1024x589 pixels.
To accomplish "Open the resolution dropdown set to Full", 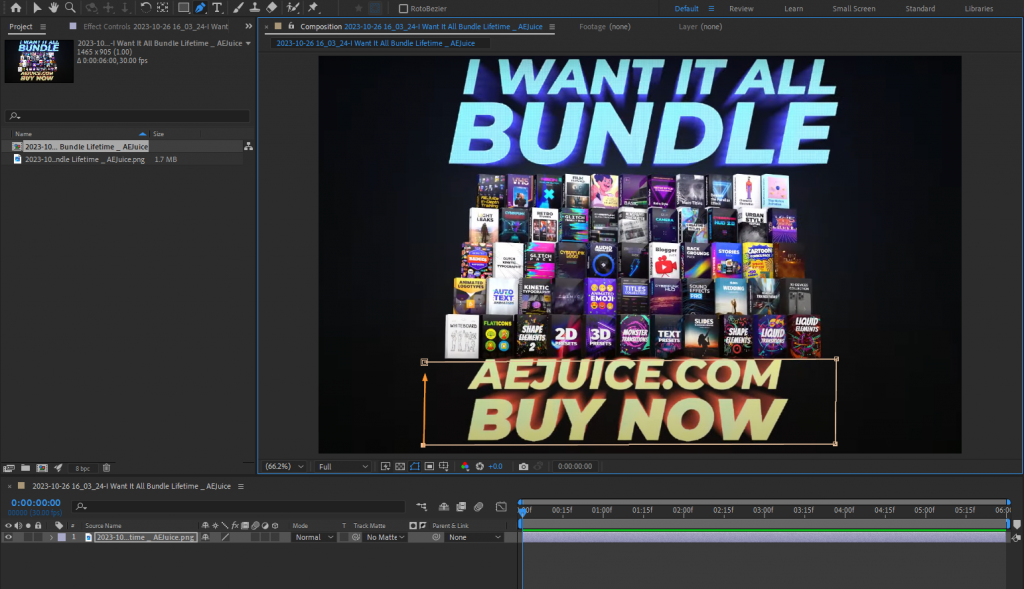I will tap(342, 466).
